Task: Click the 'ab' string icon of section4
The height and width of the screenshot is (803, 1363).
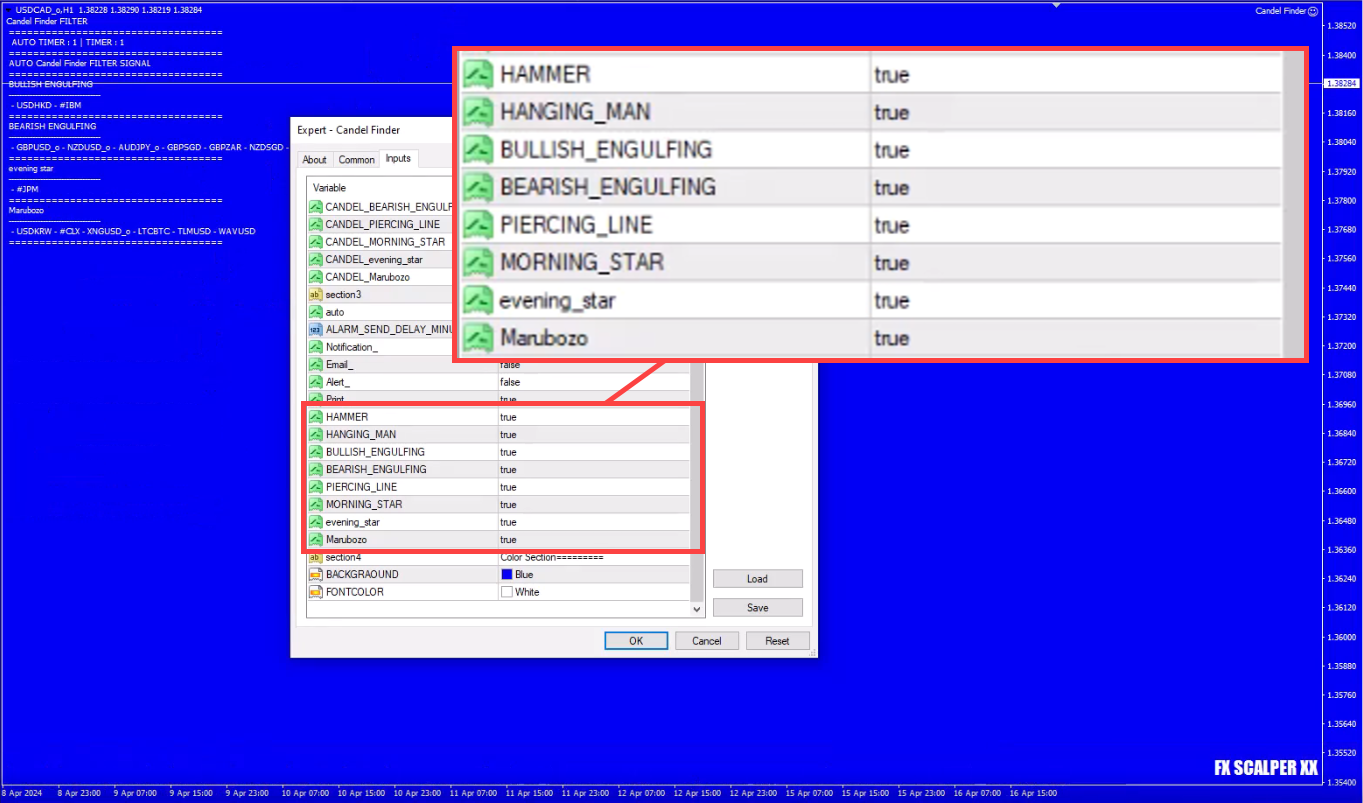Action: tap(315, 557)
